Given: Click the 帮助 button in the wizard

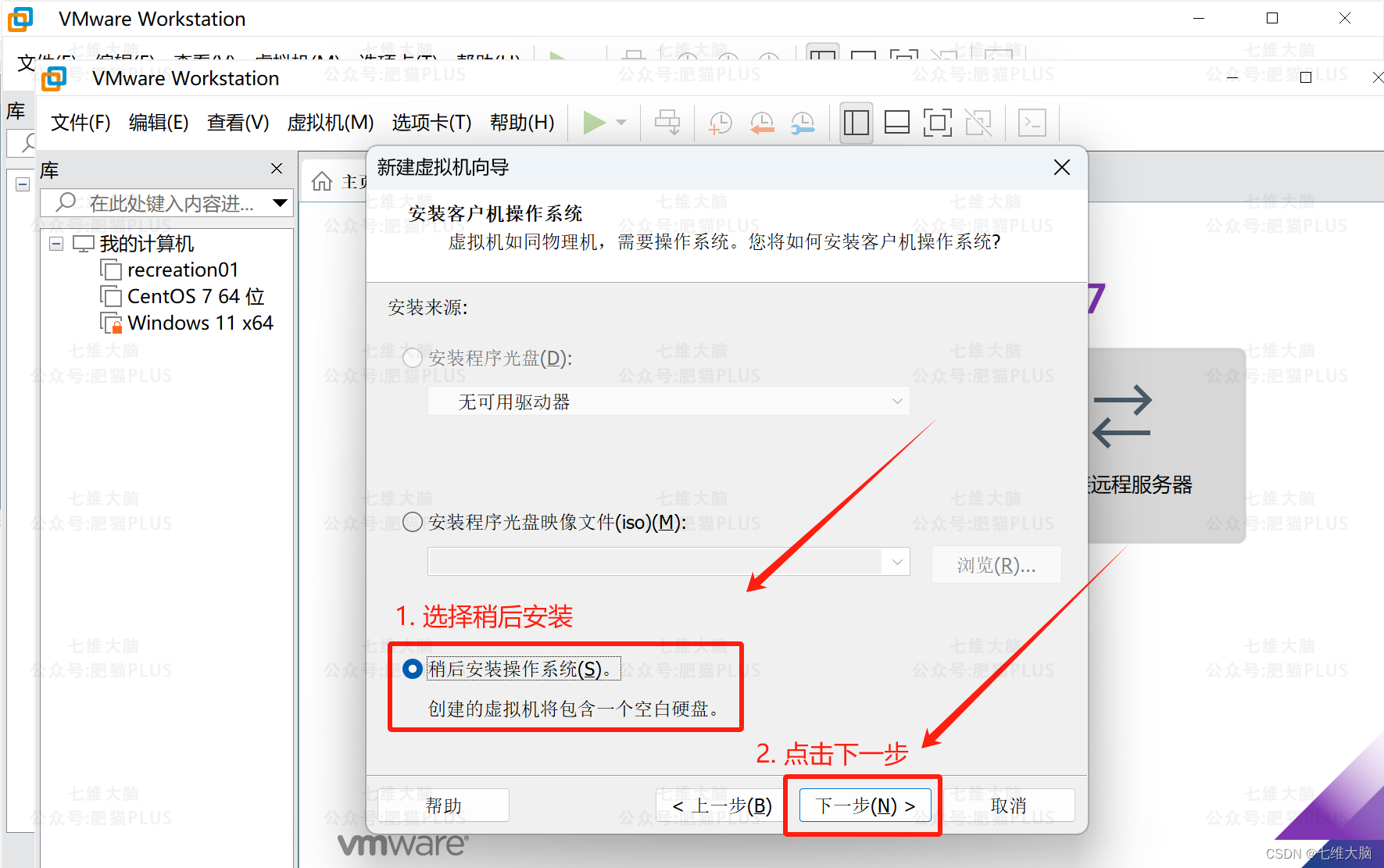Looking at the screenshot, I should [x=443, y=805].
